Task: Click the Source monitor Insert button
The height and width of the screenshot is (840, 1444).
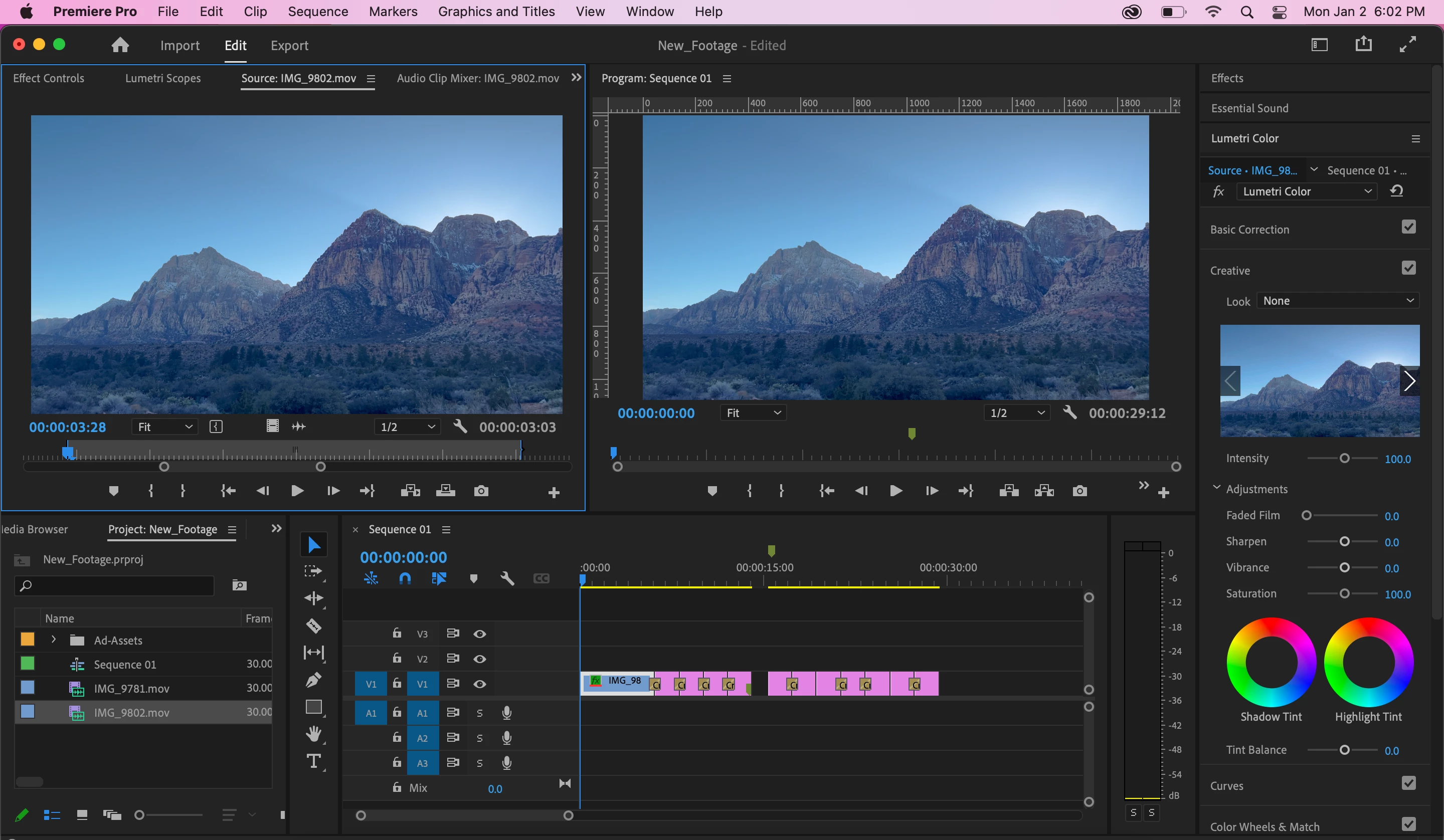Action: pyautogui.click(x=410, y=491)
